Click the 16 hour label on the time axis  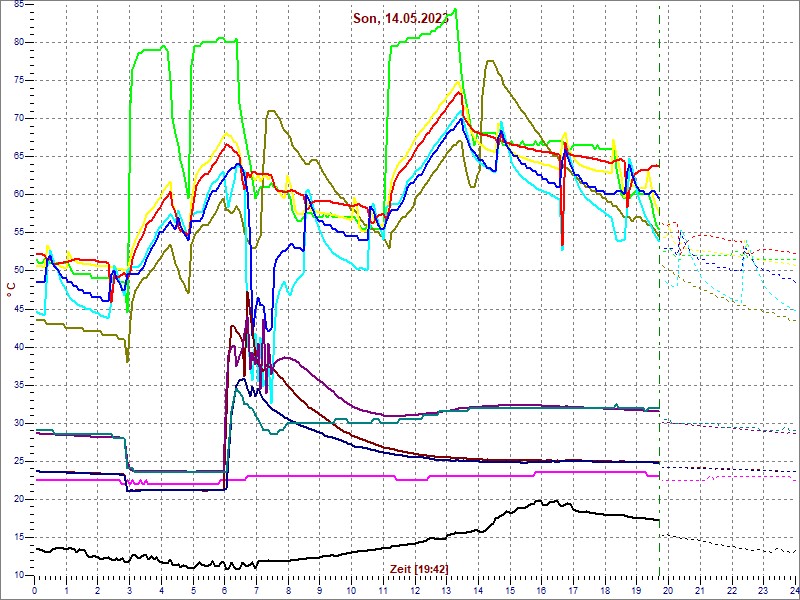542,590
